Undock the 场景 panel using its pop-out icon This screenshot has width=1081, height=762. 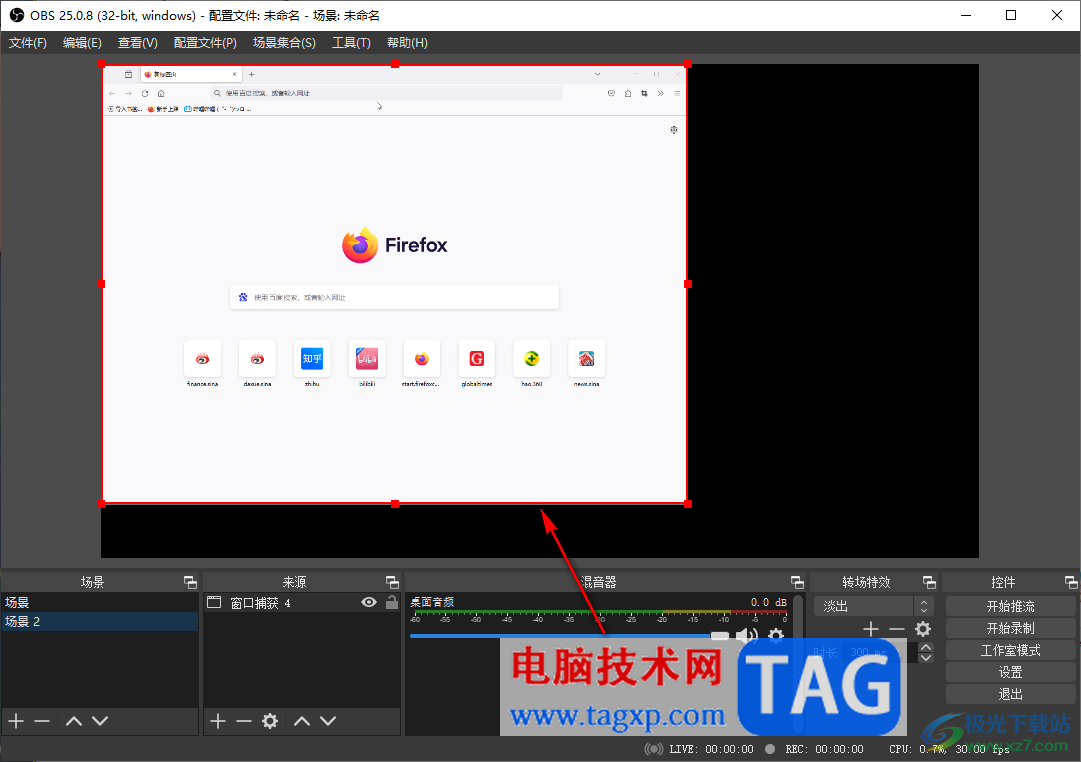190,582
